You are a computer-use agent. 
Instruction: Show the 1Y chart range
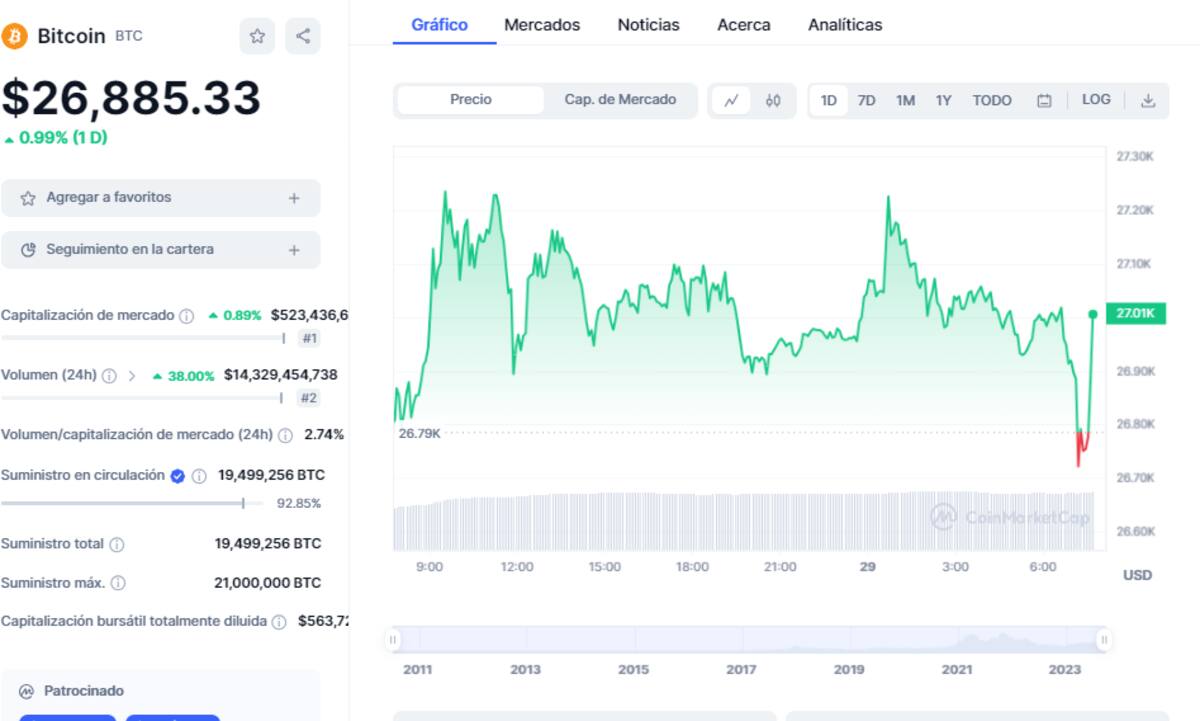point(943,100)
